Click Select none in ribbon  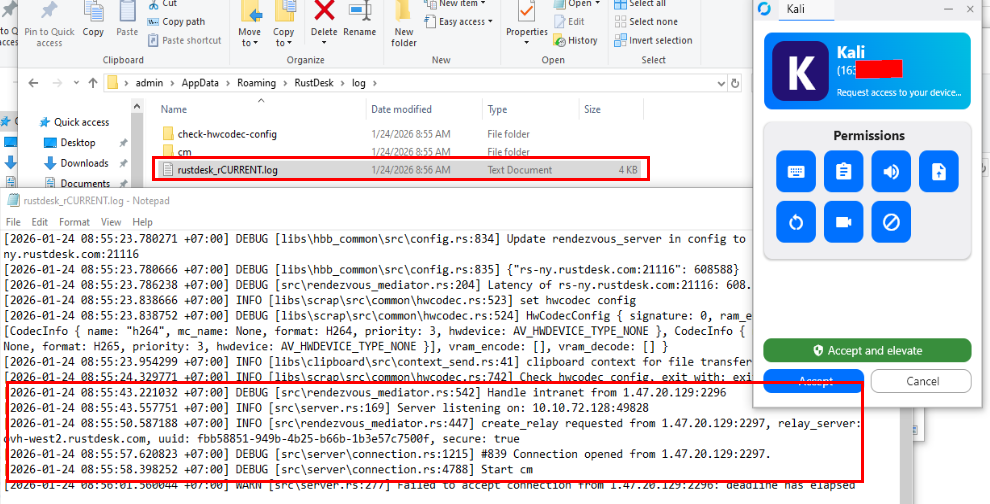coord(646,21)
